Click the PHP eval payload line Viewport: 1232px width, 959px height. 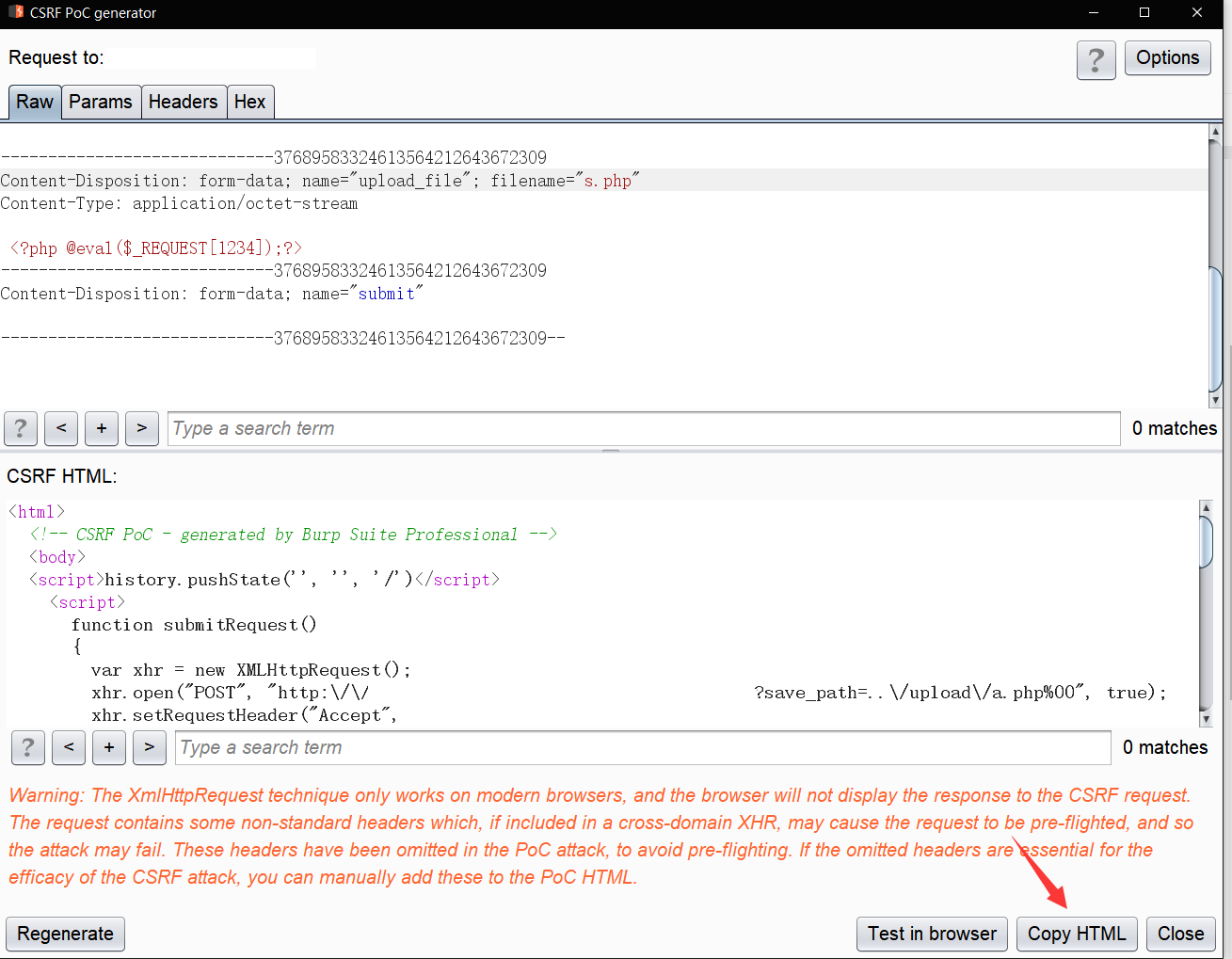156,248
